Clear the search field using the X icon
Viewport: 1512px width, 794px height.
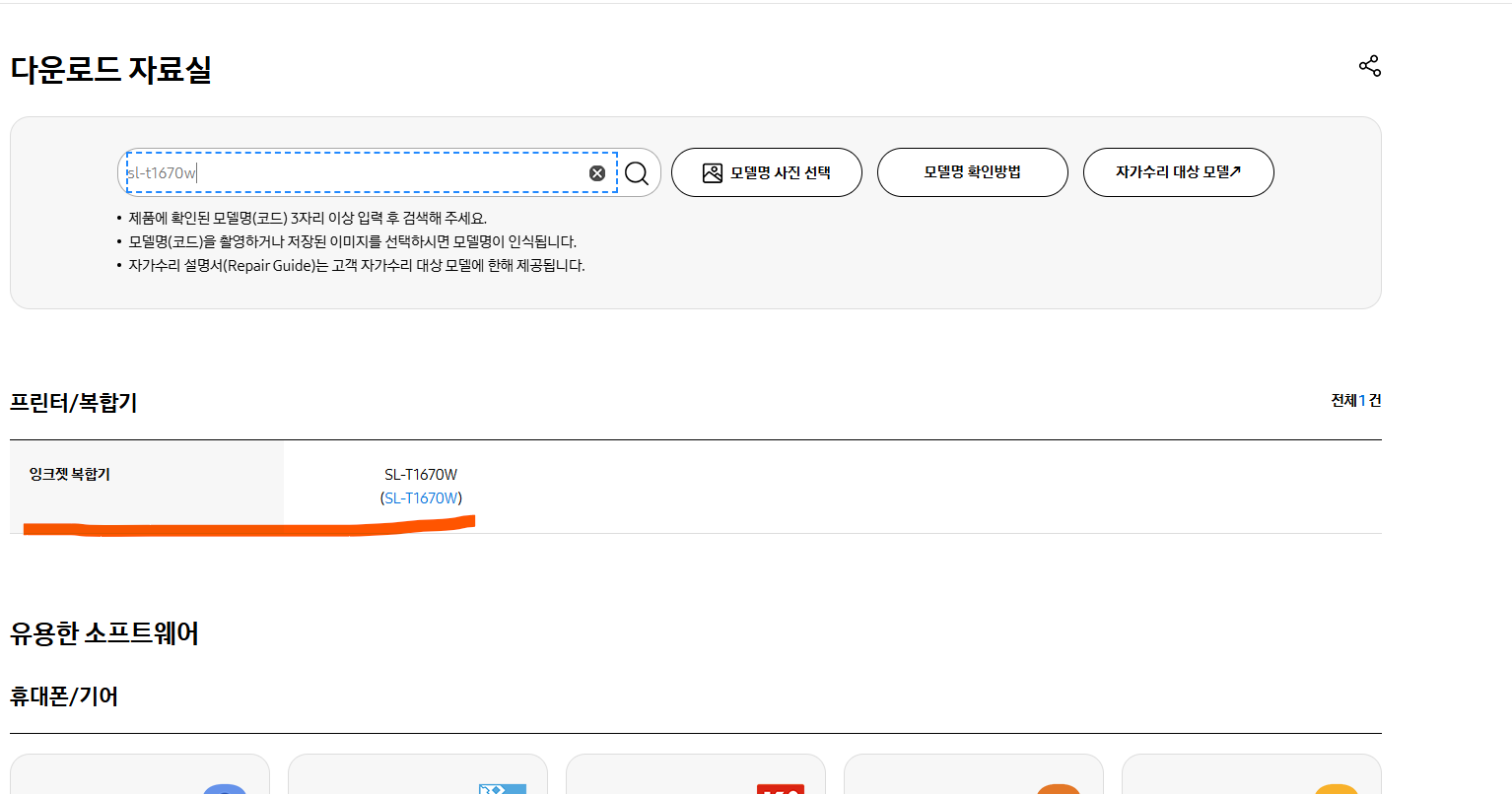pos(596,172)
